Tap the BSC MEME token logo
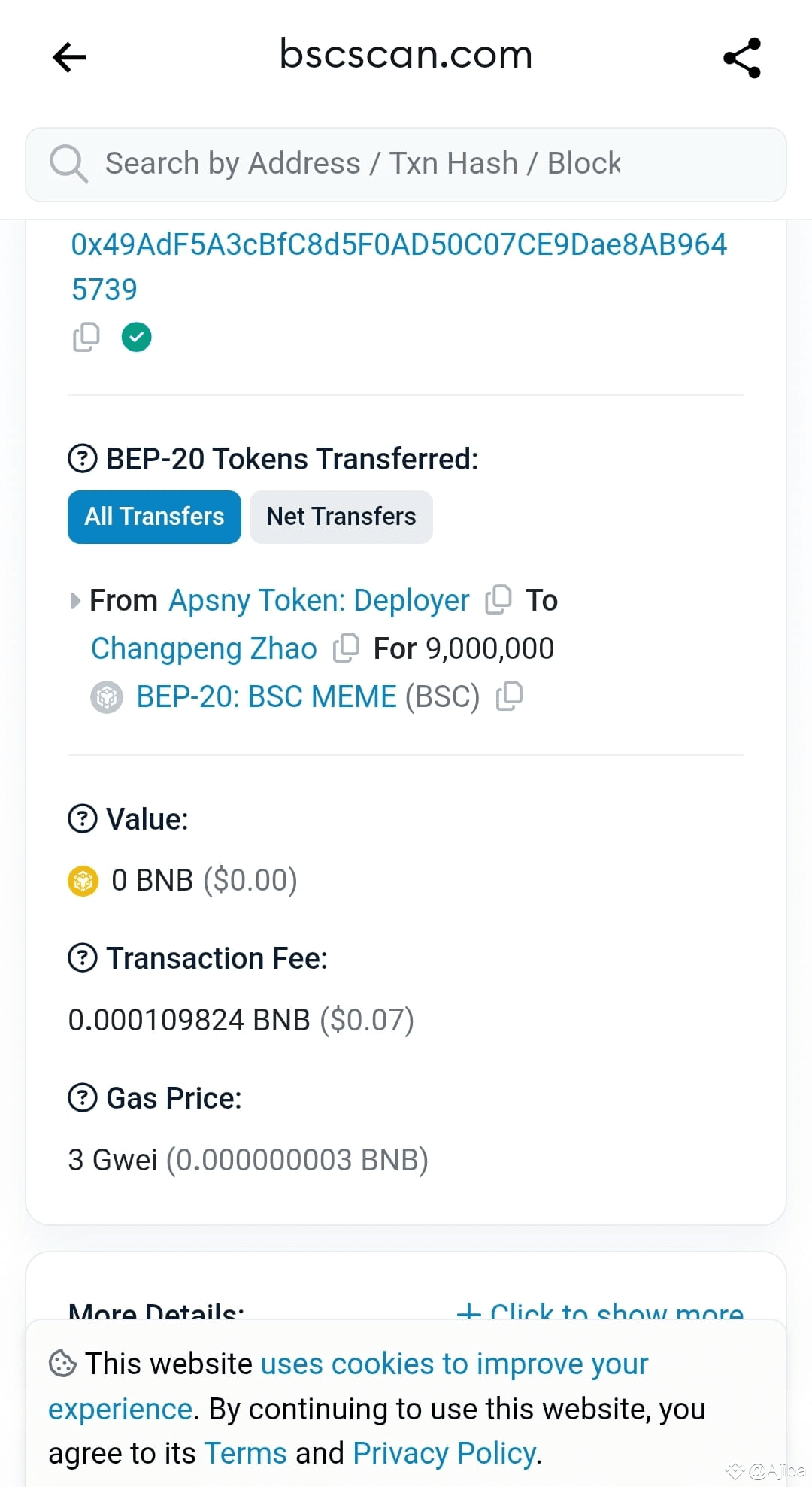 click(x=107, y=697)
